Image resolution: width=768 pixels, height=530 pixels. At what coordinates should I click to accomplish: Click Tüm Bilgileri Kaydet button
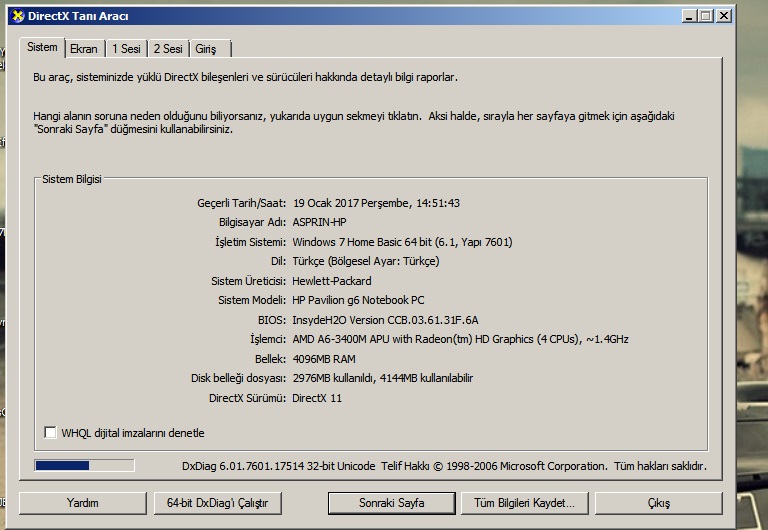coord(524,503)
